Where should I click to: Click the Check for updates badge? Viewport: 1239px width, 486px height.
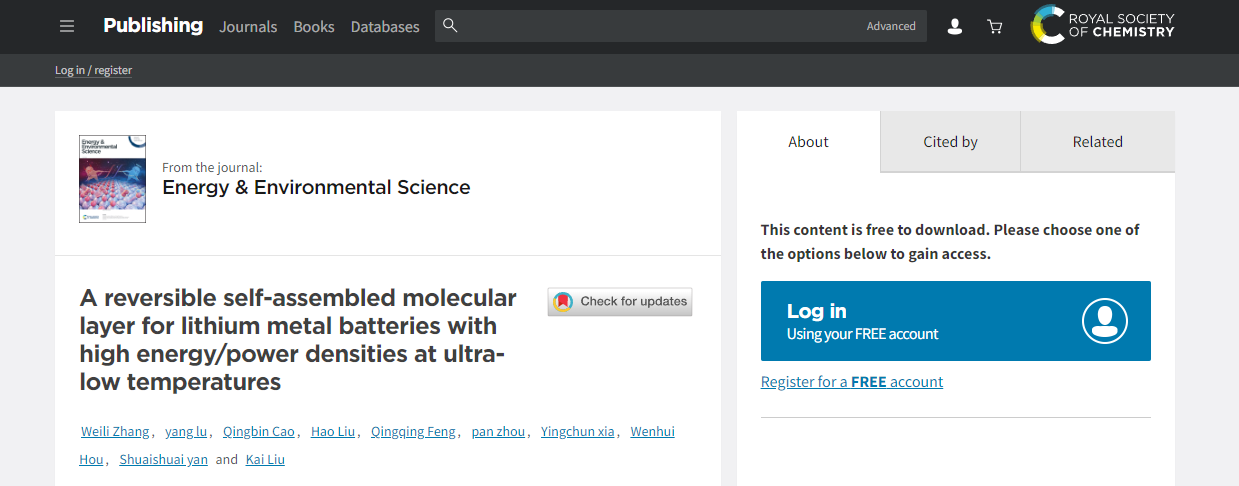620,301
